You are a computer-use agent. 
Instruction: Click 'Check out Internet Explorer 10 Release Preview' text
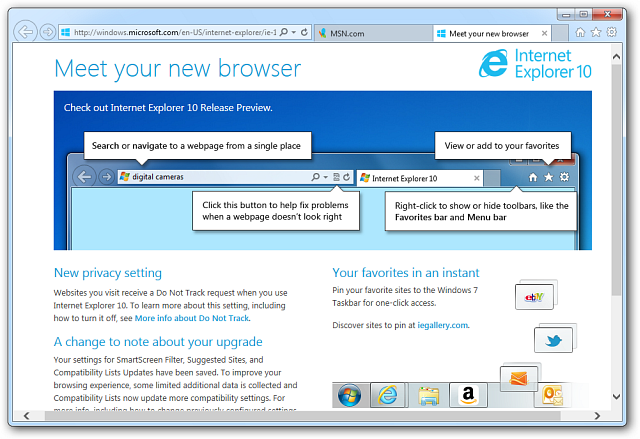[x=168, y=108]
